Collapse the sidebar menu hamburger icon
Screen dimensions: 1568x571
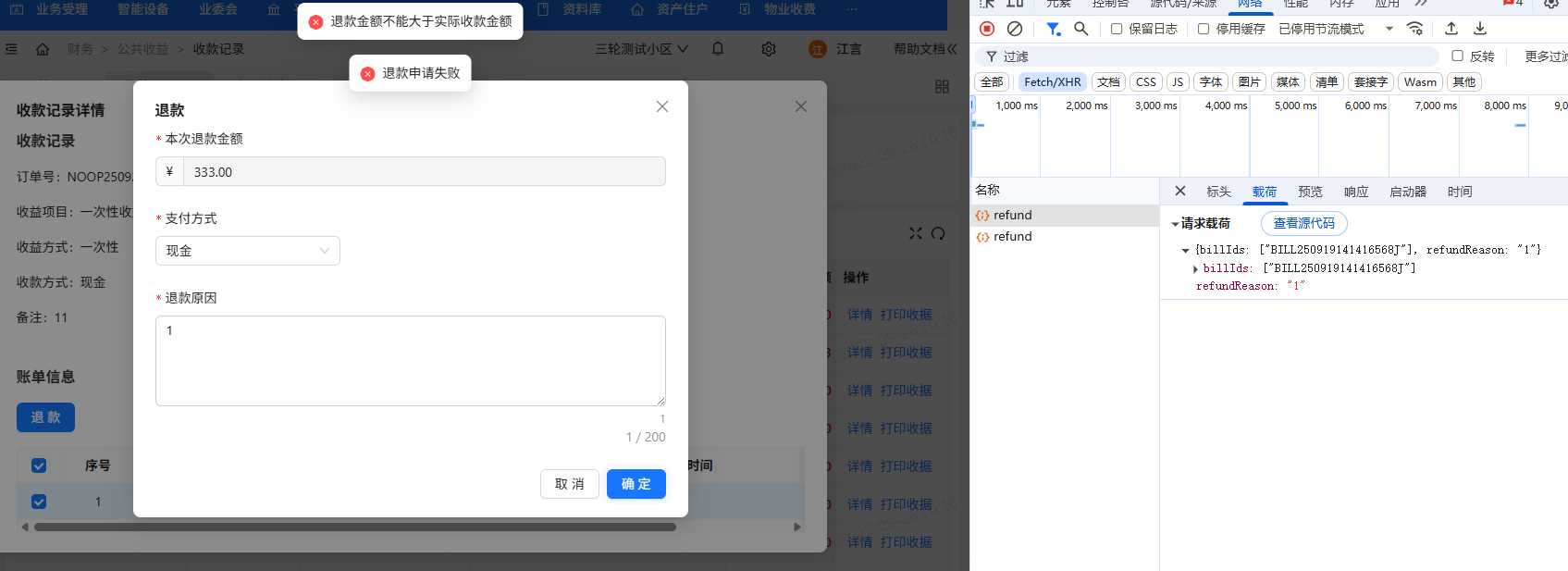pos(11,49)
